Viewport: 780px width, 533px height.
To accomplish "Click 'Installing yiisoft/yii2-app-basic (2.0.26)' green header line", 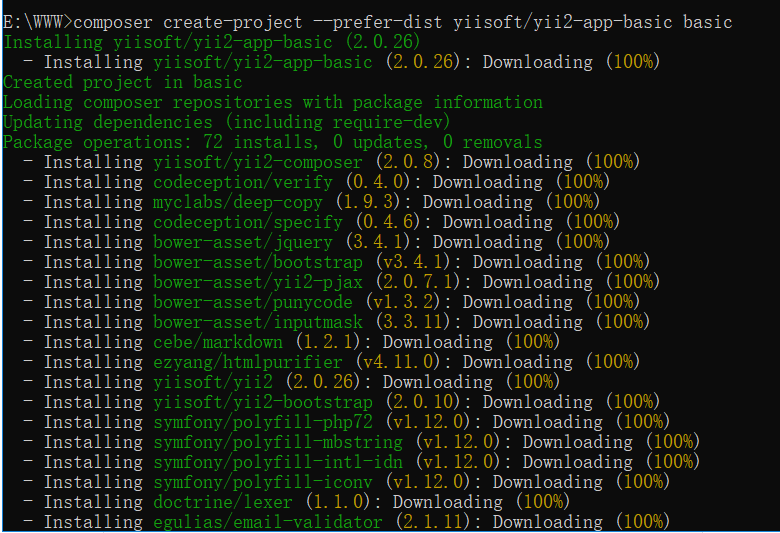I will click(212, 42).
